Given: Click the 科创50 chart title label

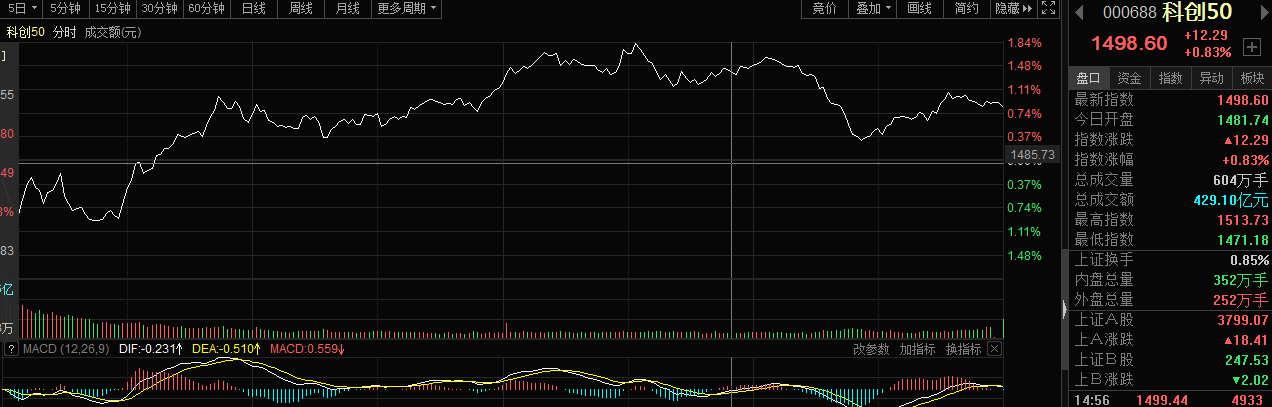Looking at the screenshot, I should click(x=25, y=32).
